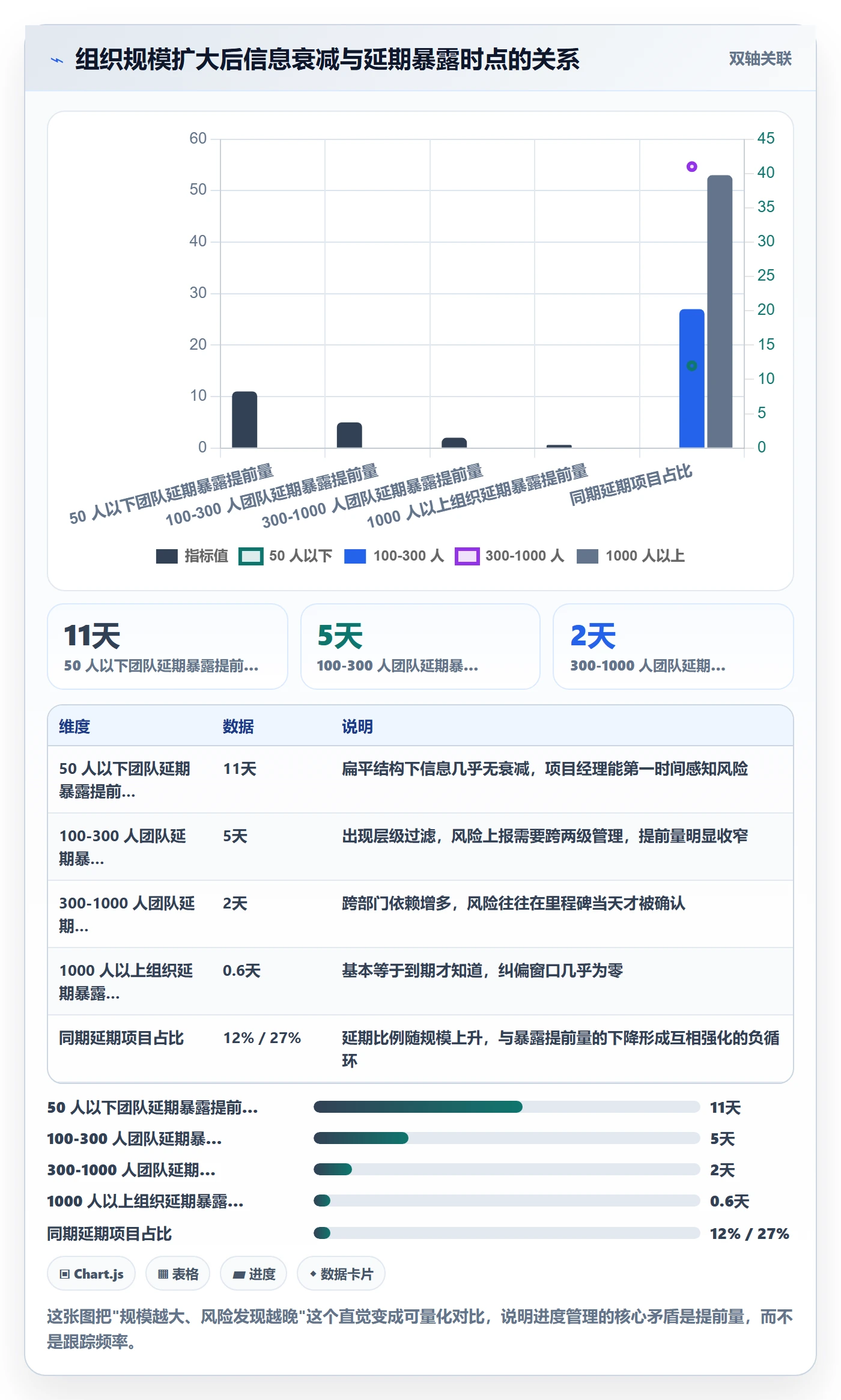Click the dark 指标值 legend color box
Viewport: 841px width, 1400px height.
coord(167,556)
